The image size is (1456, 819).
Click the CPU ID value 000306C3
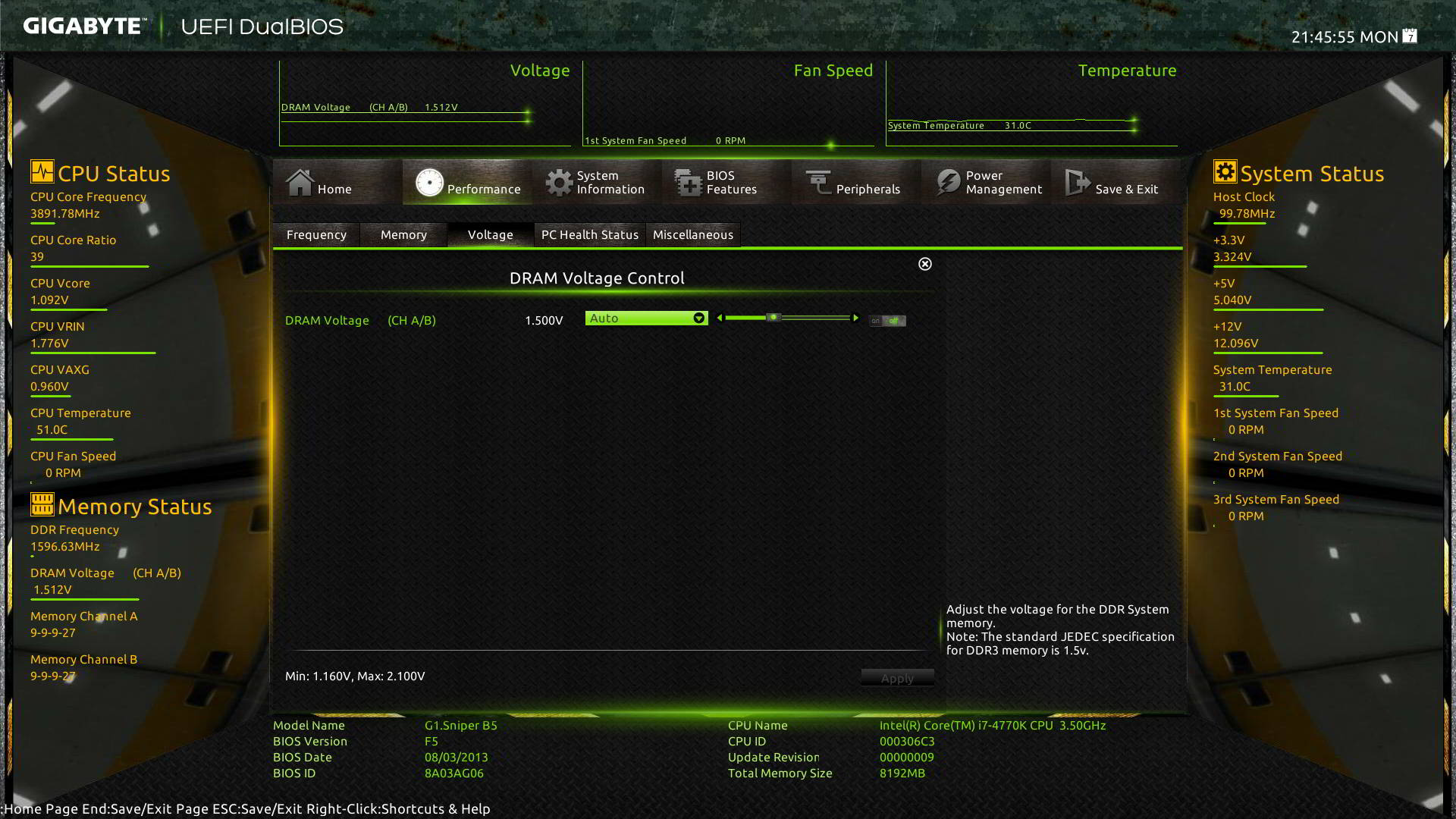pyautogui.click(x=907, y=742)
